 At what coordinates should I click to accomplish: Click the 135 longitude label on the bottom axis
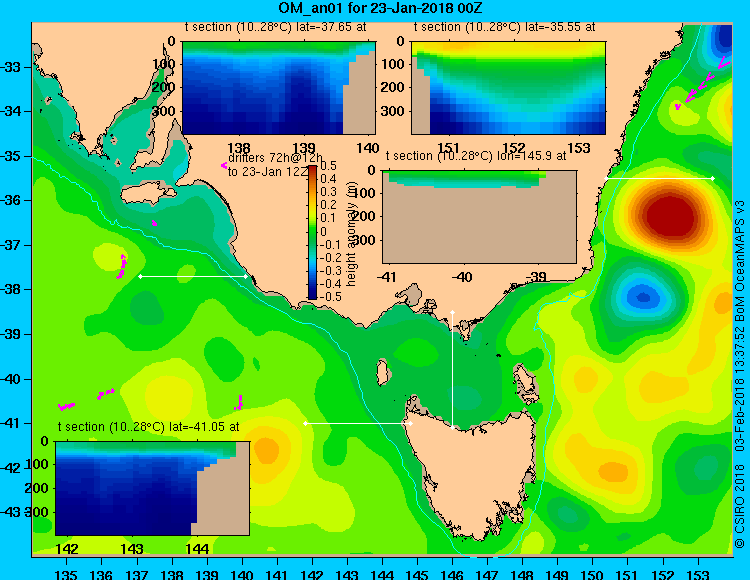(66, 574)
